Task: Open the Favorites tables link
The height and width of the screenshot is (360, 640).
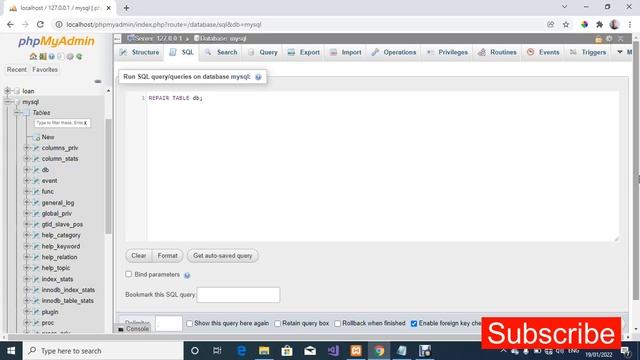Action: tap(45, 69)
